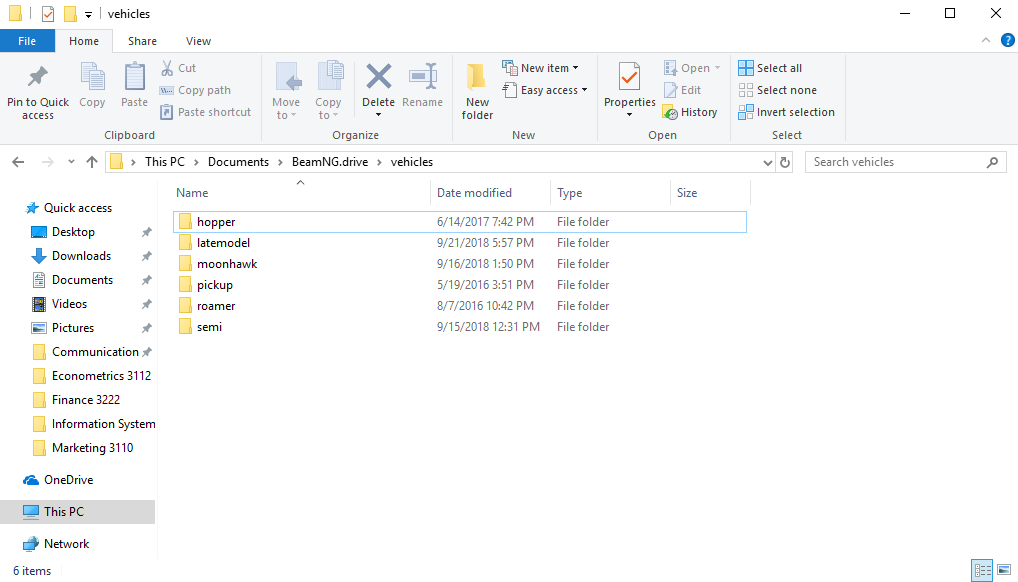Open file History from ribbon
Image resolution: width=1018 pixels, height=582 pixels.
[690, 112]
